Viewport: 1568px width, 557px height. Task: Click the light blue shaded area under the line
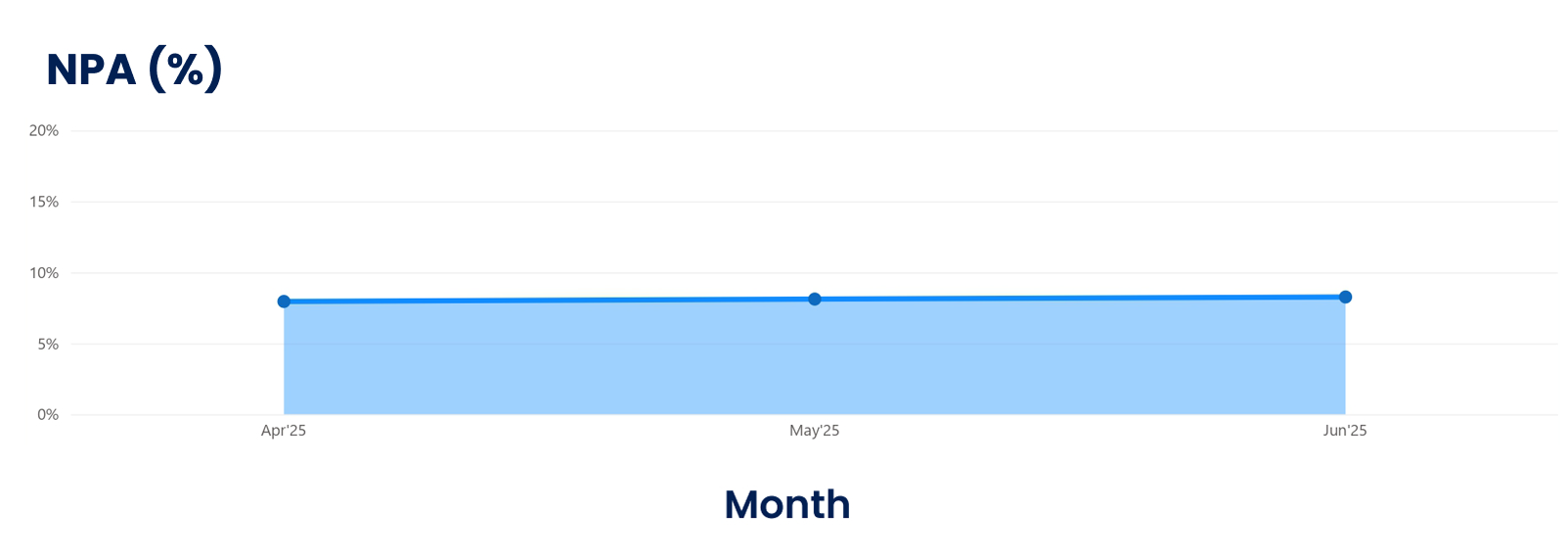[x=815, y=360]
